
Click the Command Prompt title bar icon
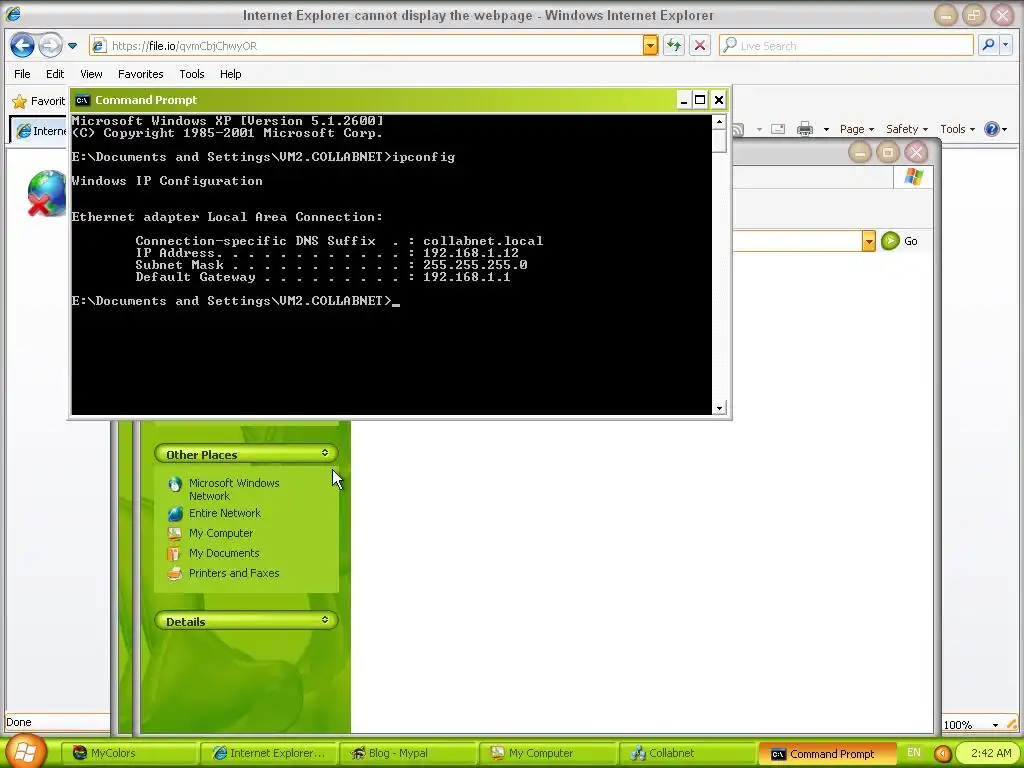pos(82,100)
